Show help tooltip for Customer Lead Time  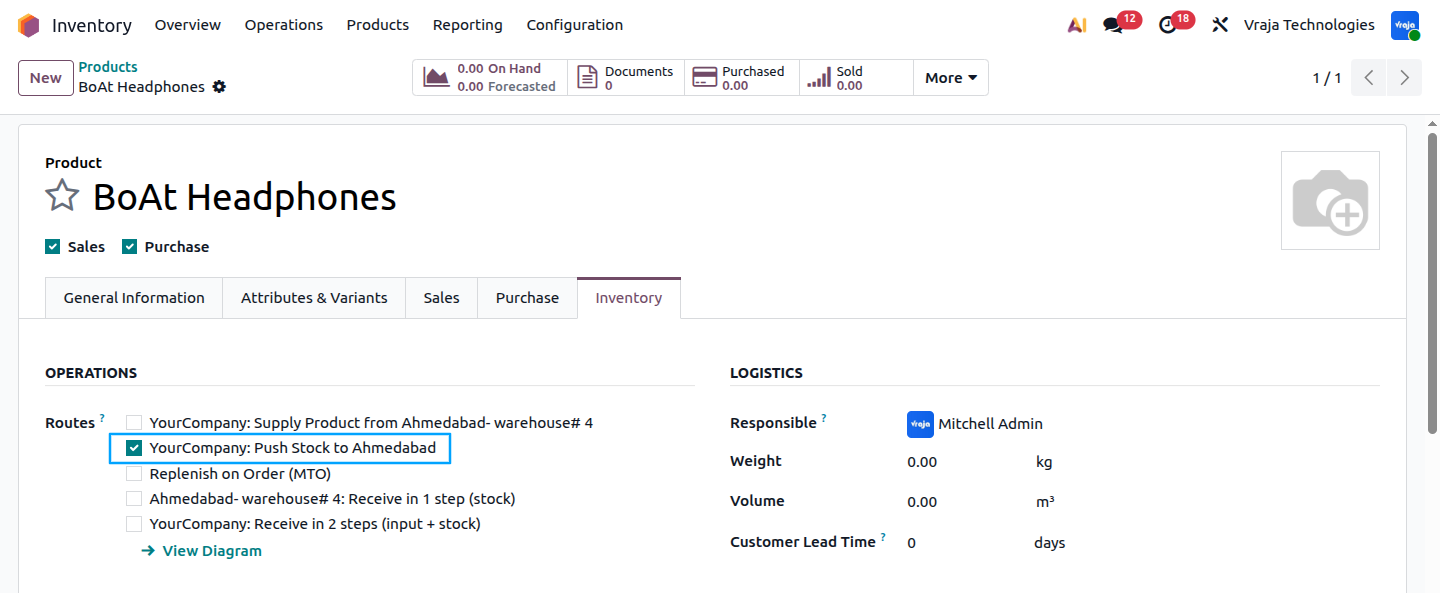883,537
